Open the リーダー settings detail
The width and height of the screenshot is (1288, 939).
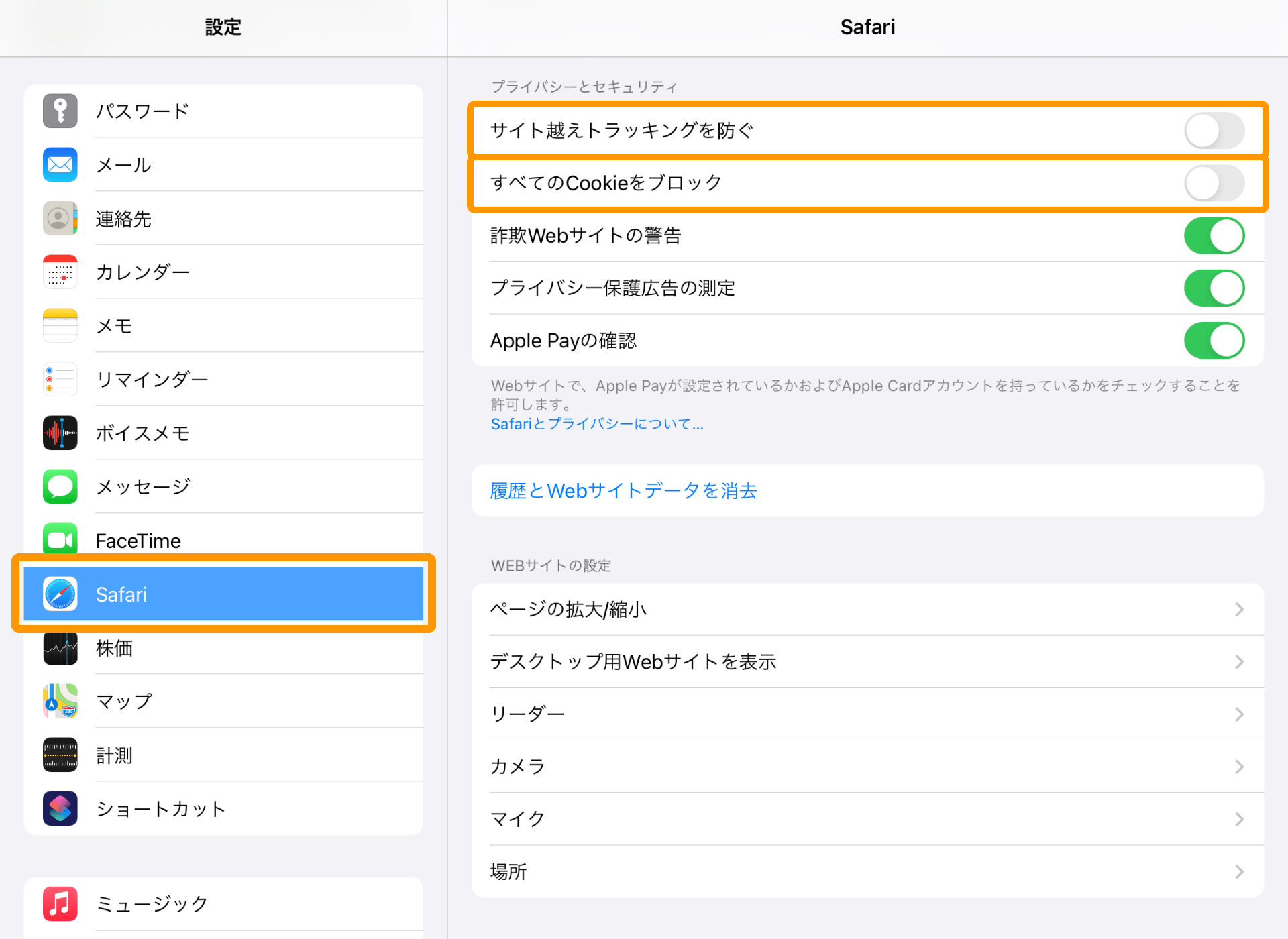pos(1238,714)
